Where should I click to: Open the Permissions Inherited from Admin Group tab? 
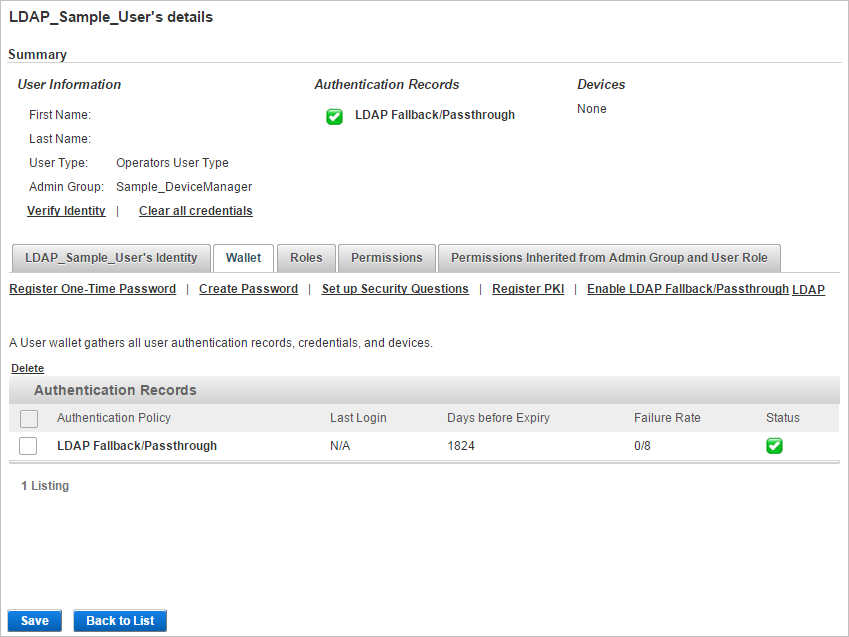click(x=609, y=258)
